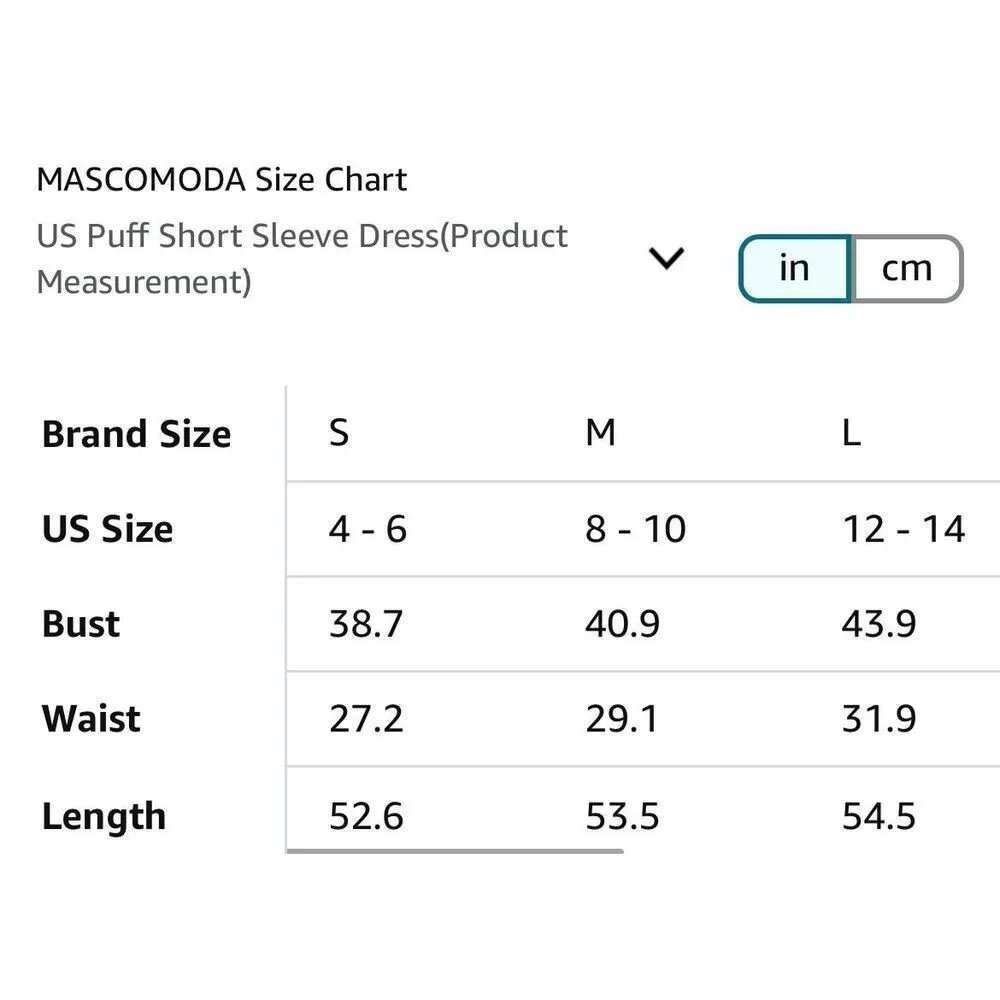
Task: Click the Length row label
Action: tap(103, 816)
